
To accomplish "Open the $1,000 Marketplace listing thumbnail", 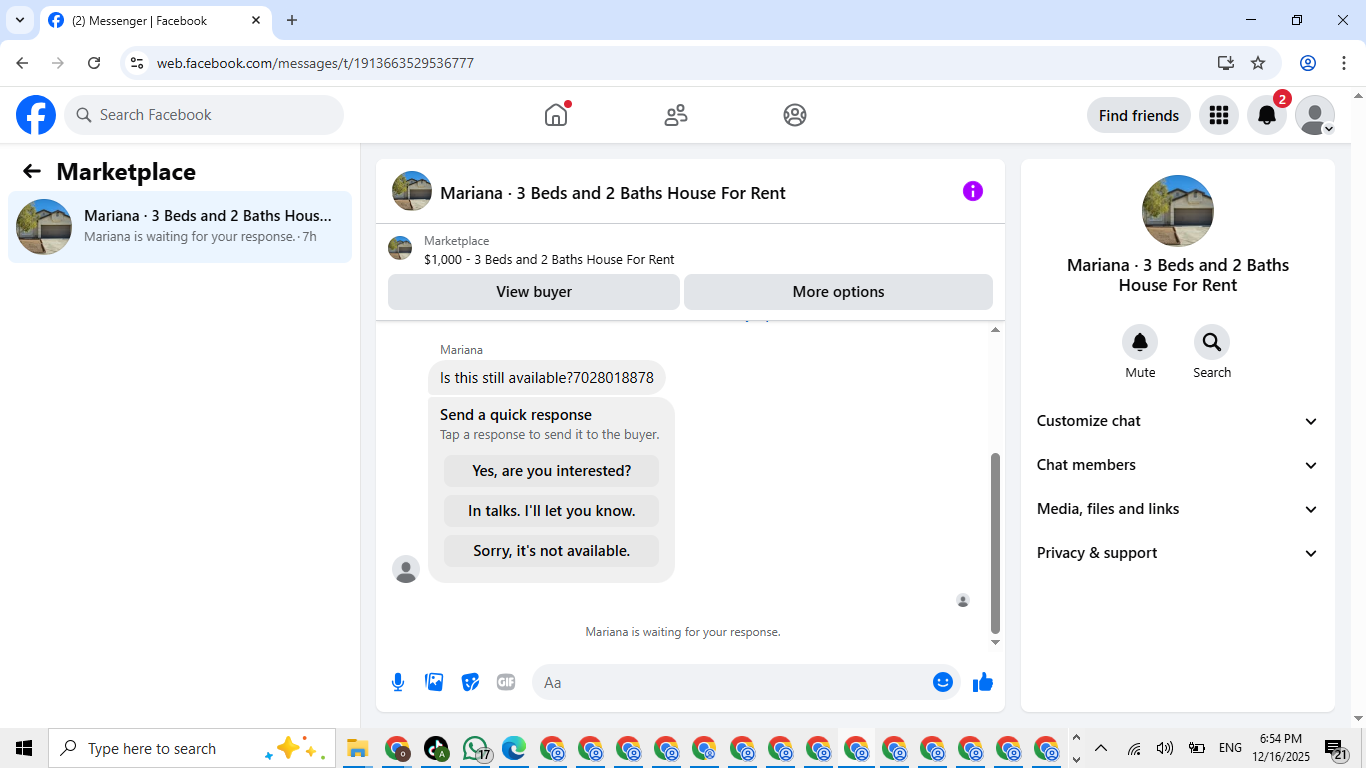I will pos(400,248).
